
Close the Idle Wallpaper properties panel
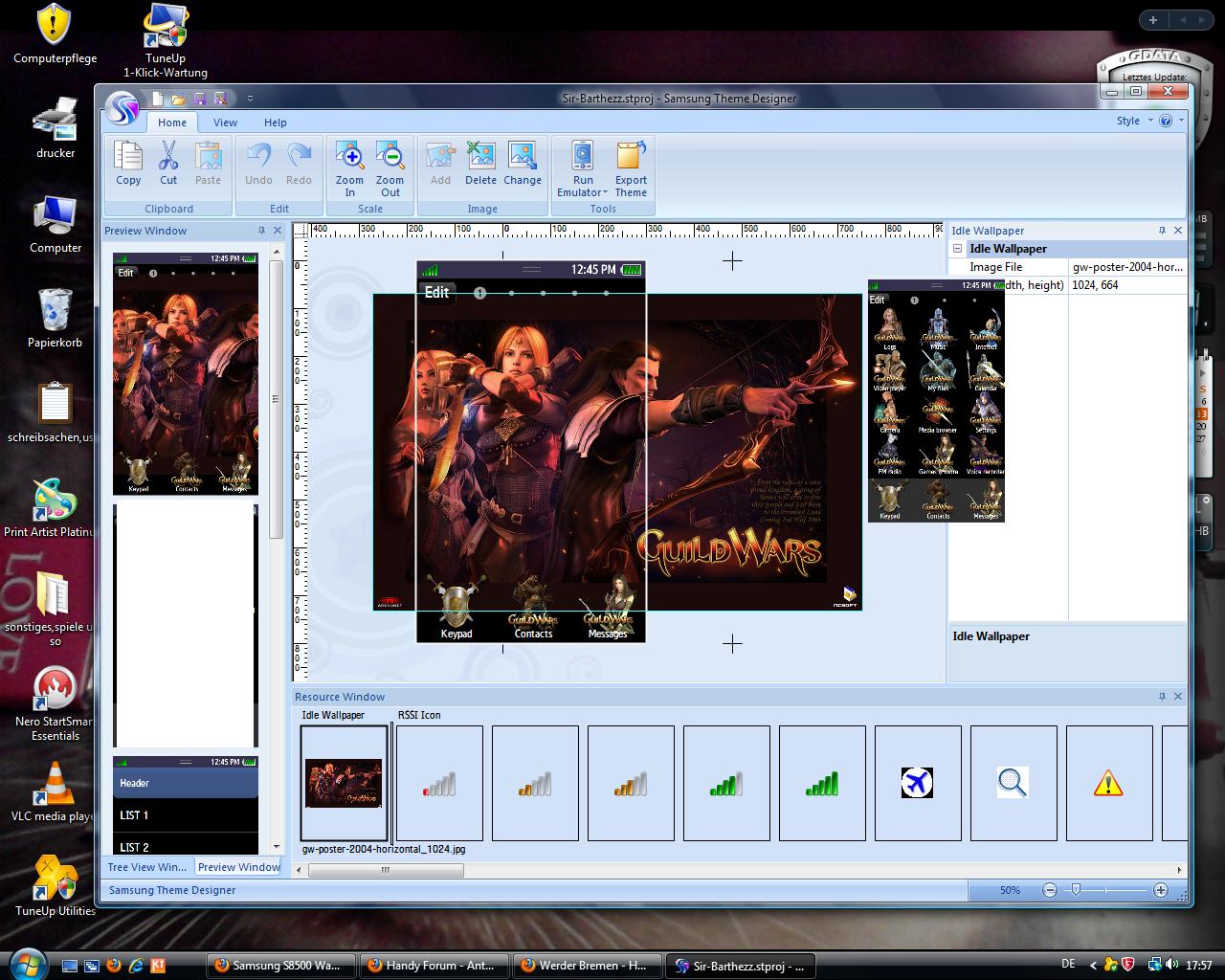tap(1178, 231)
